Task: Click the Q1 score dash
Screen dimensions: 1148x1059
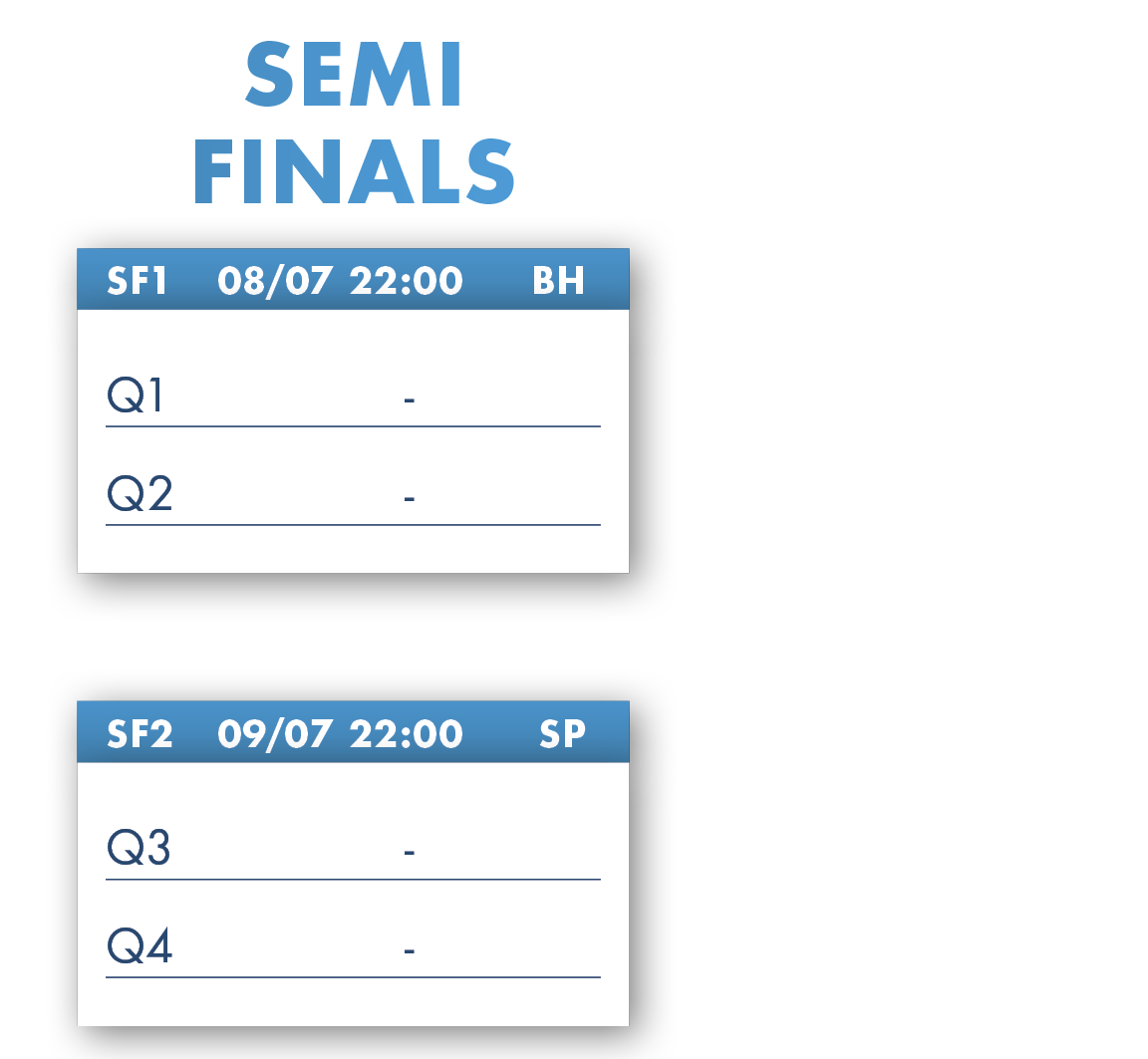Action: [x=410, y=400]
